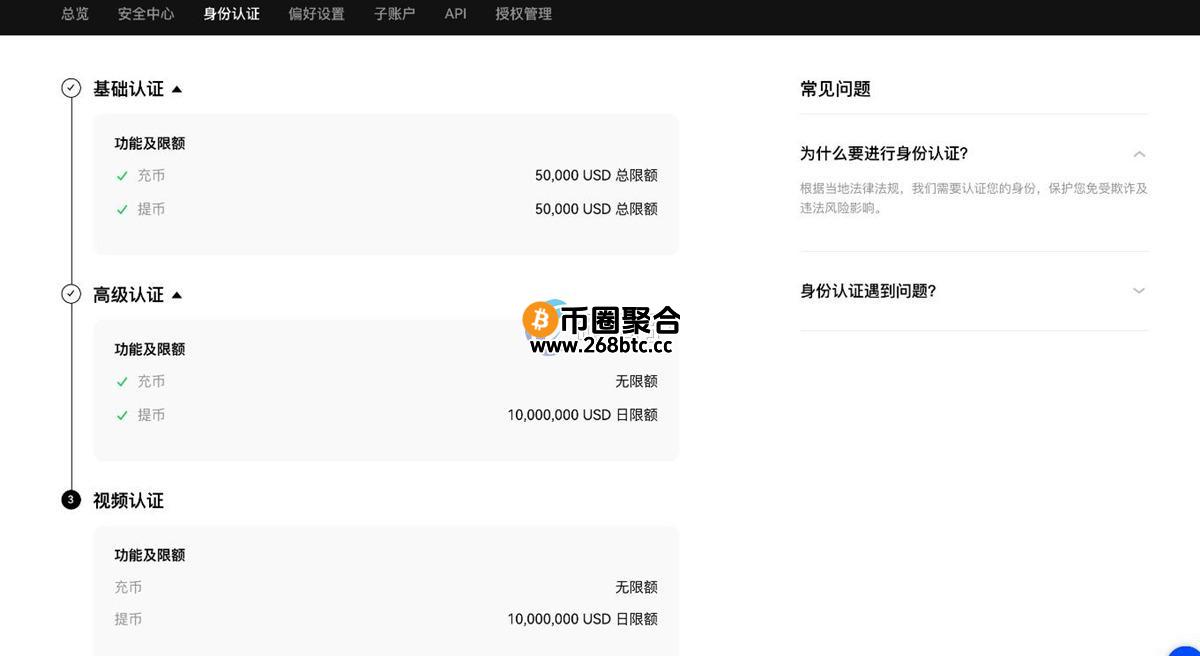Click the green checkmark beside 提币 under 基础认证
Screen dimensions: 1200x656
pos(122,209)
